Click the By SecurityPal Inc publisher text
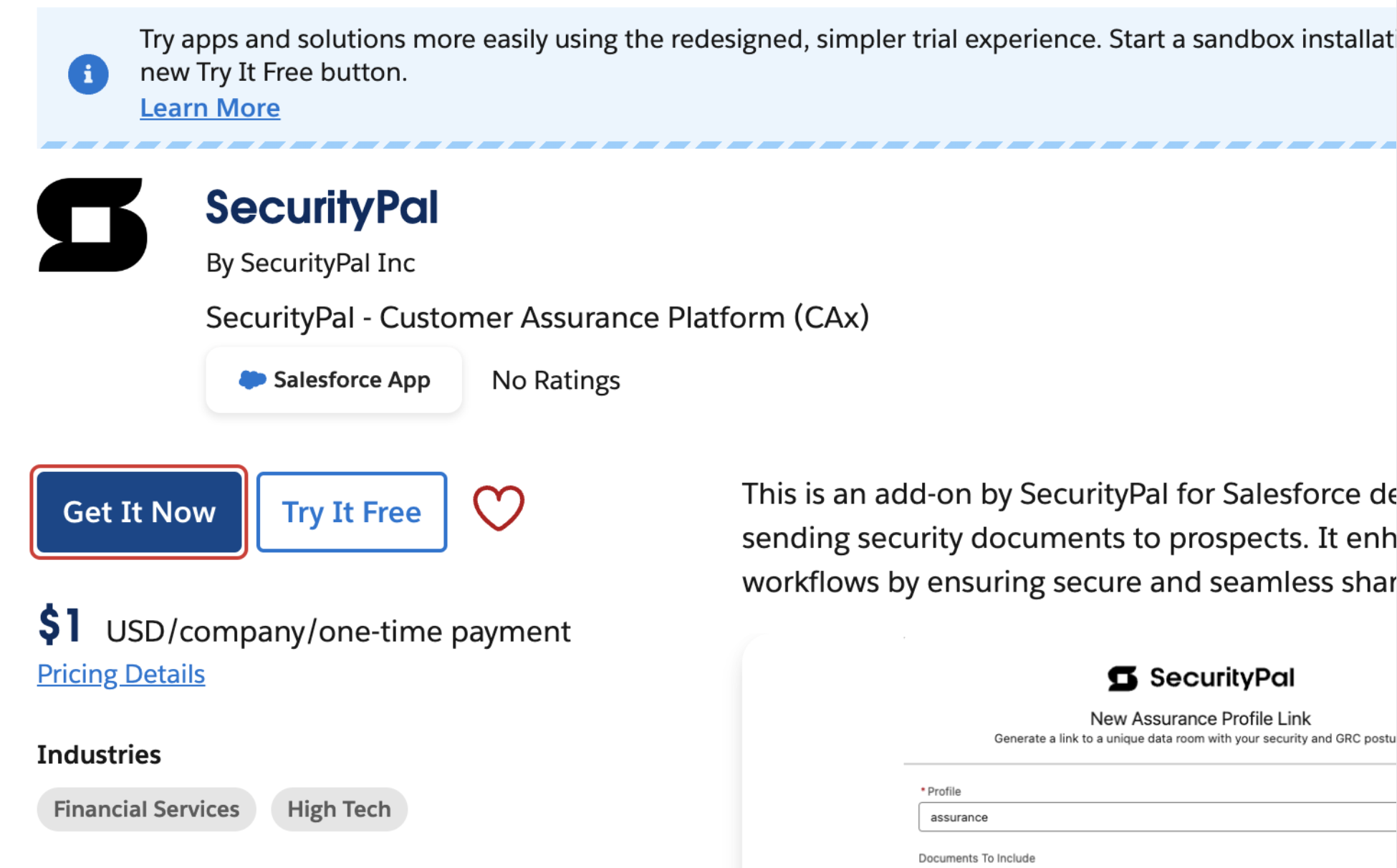This screenshot has width=1397, height=868. [311, 263]
